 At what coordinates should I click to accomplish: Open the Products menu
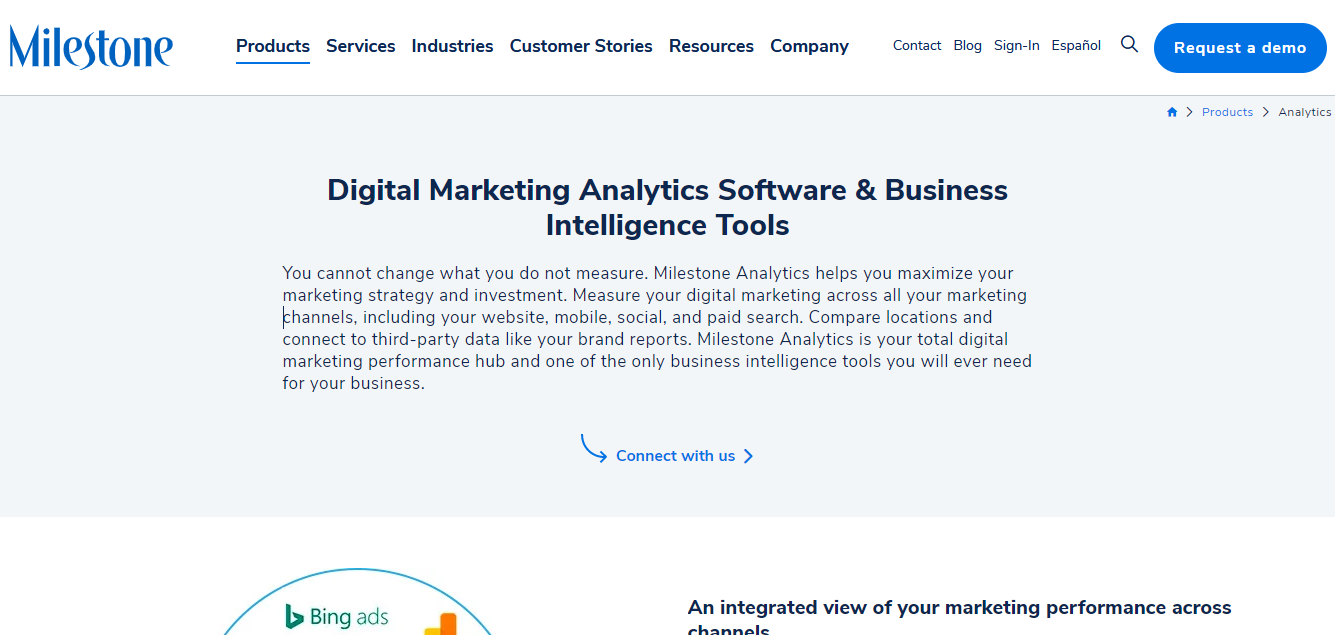273,46
